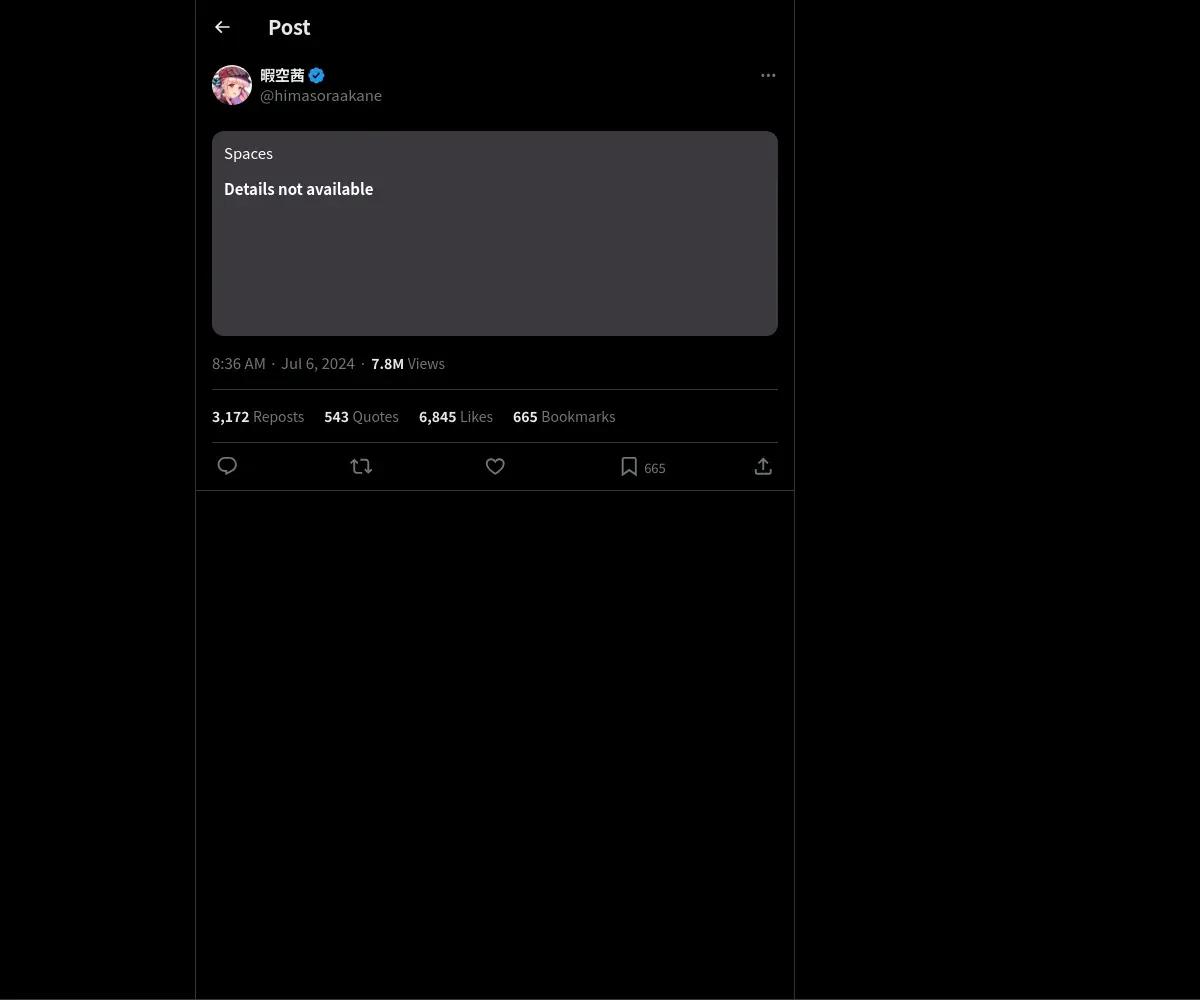This screenshot has width=1200, height=1000.
Task: Share the post via the upload icon
Action: [763, 466]
